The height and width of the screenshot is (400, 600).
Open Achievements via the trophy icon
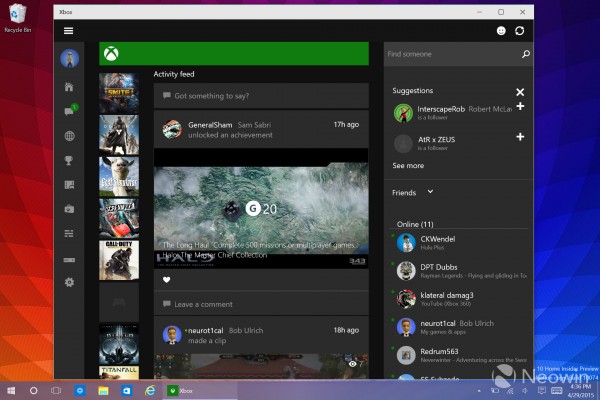(x=68, y=160)
